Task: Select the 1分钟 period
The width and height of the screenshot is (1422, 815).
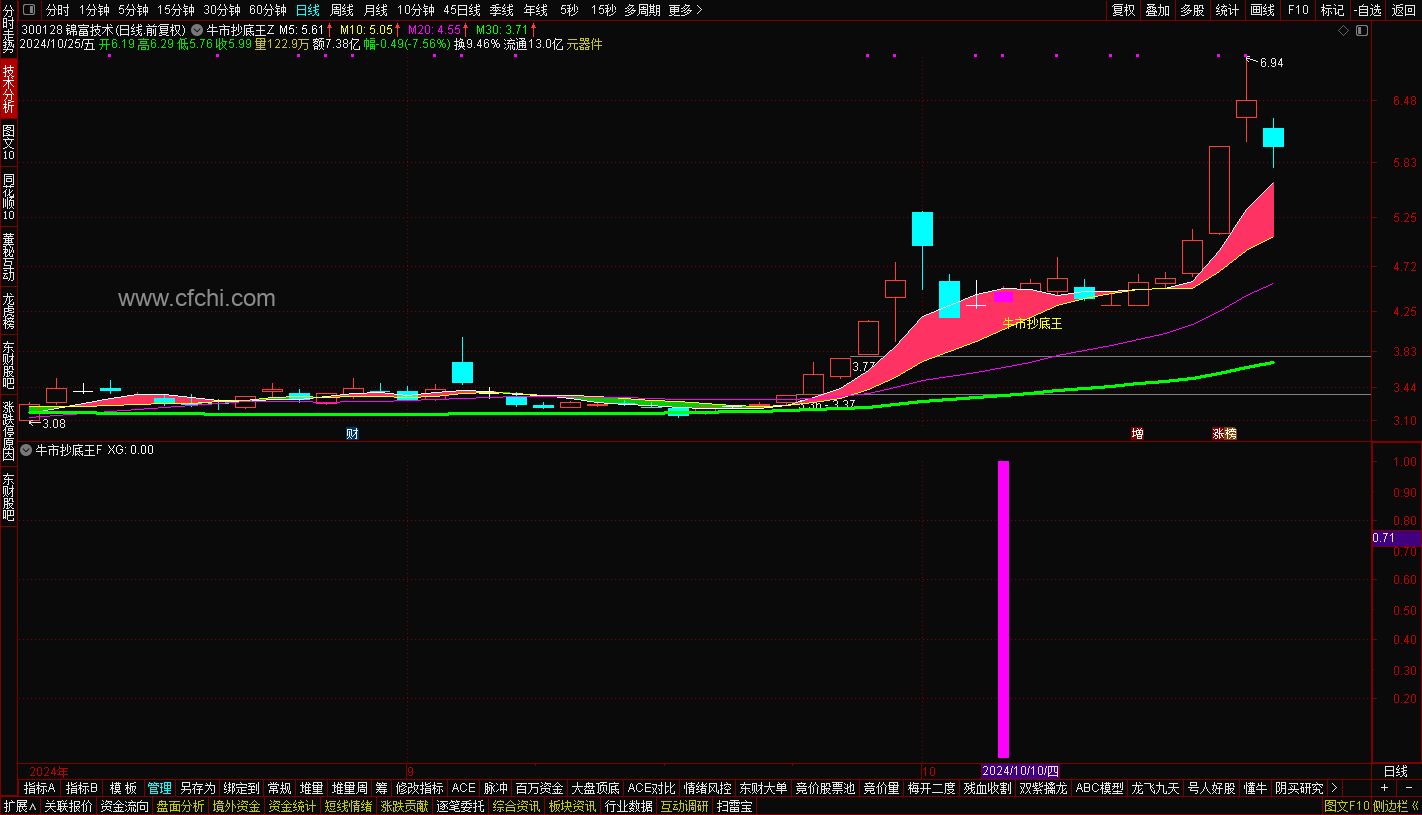Action: pos(94,10)
